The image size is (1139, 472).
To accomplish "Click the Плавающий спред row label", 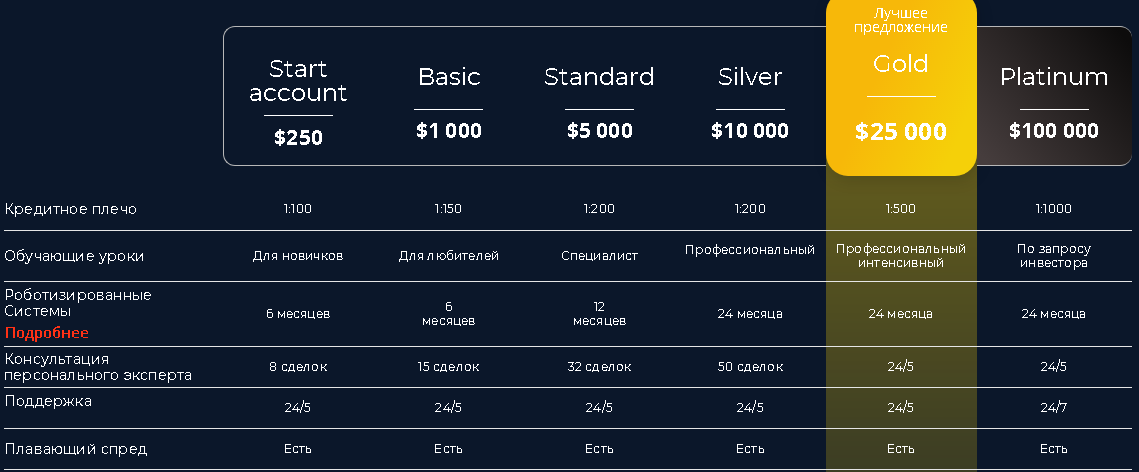I will coord(76,449).
